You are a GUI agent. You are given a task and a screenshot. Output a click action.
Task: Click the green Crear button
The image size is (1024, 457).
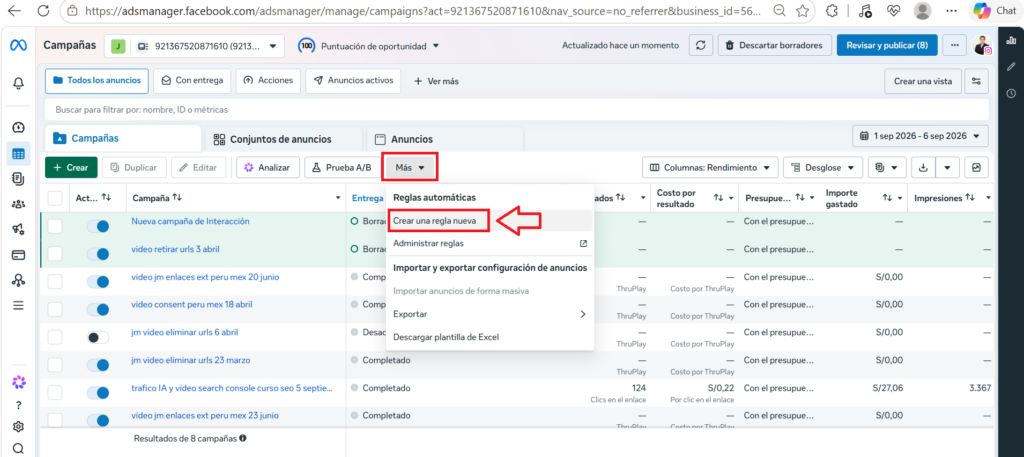(x=71, y=168)
